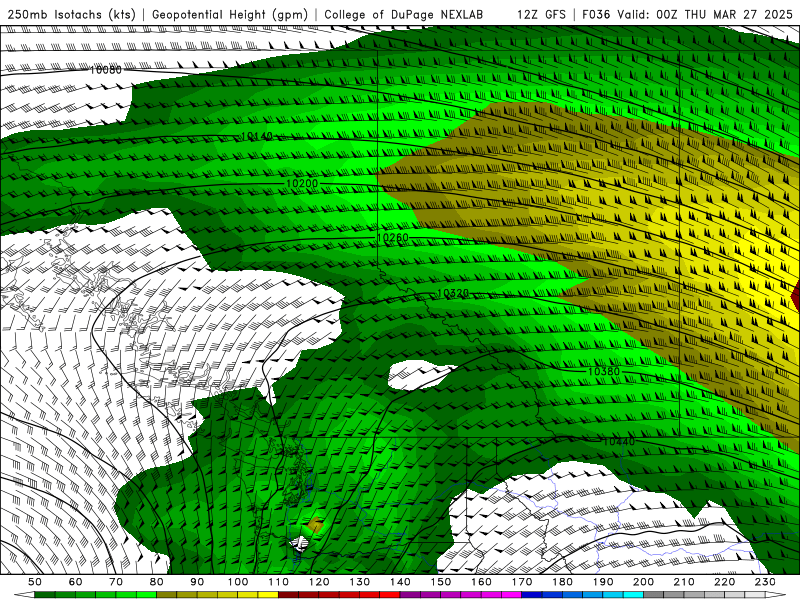Click the 170 value on the color scale

tap(522, 582)
